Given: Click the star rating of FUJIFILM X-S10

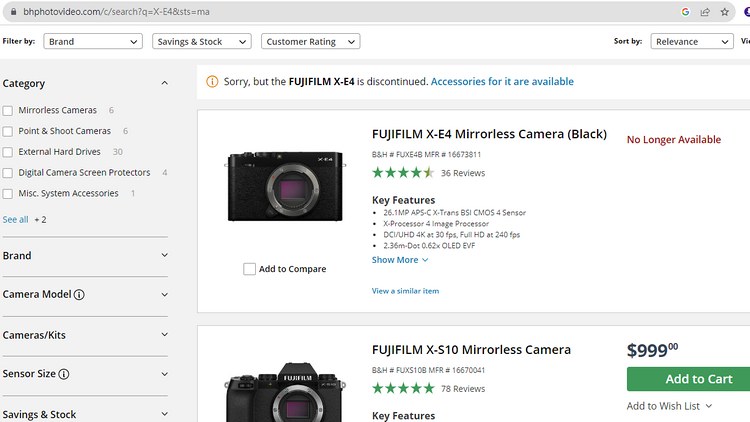Looking at the screenshot, I should [x=403, y=388].
